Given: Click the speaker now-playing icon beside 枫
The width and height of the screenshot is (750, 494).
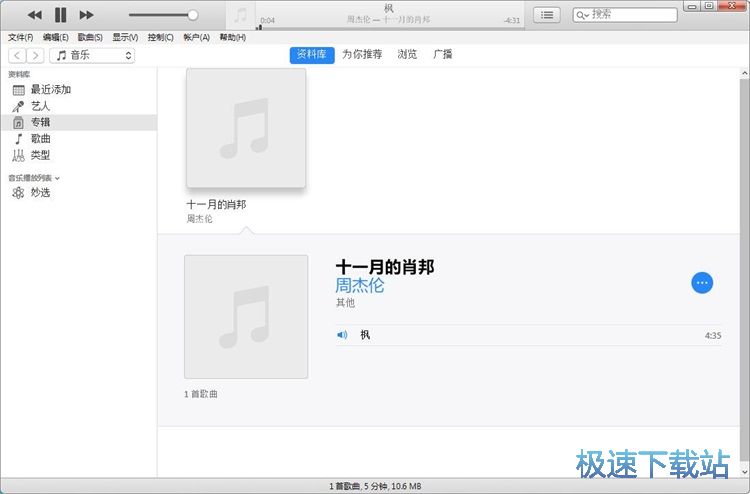Looking at the screenshot, I should (x=342, y=335).
